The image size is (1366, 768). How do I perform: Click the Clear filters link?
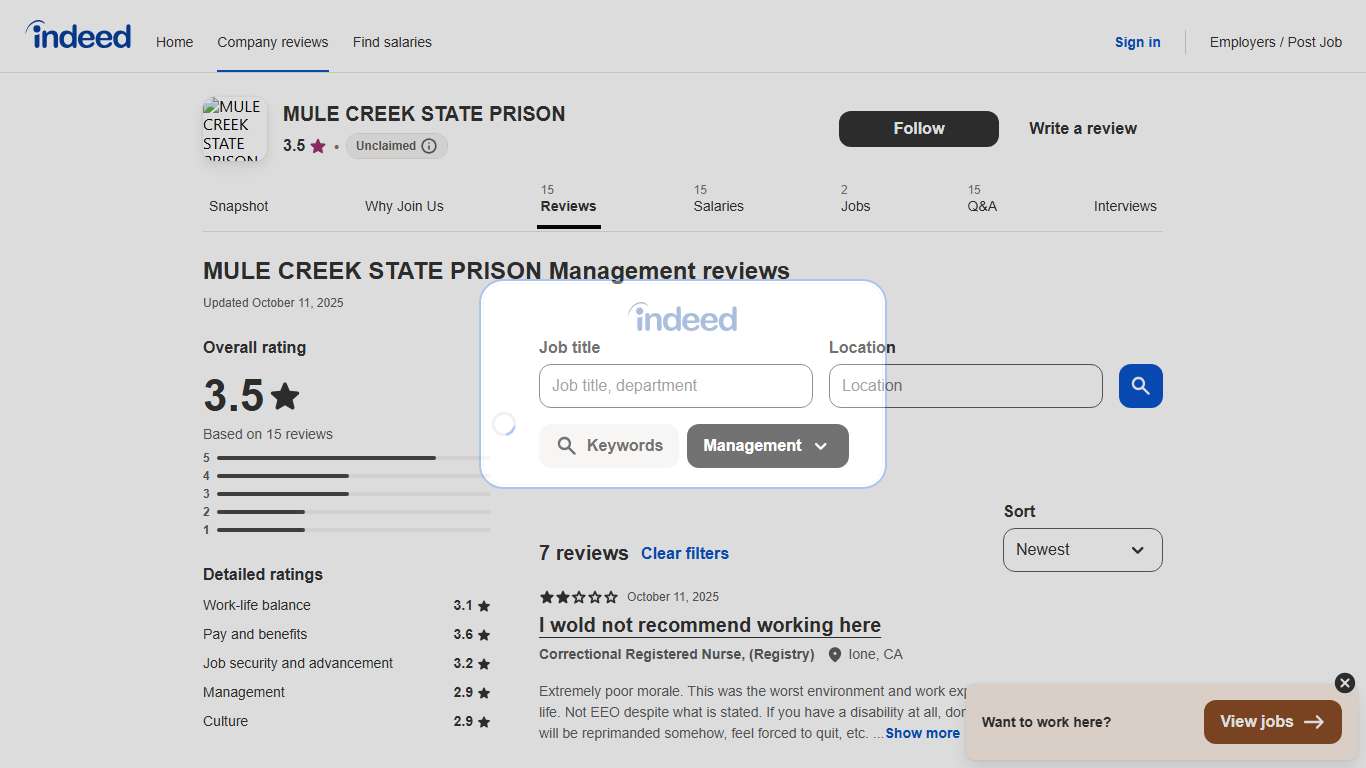point(685,553)
